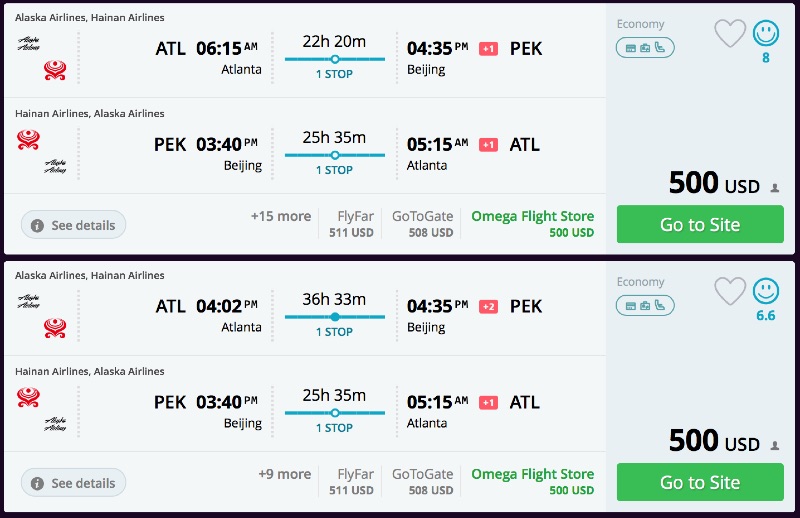Image resolution: width=800 pixels, height=518 pixels.
Task: Click passenger icon beside first 500 USD
Action: click(x=775, y=187)
